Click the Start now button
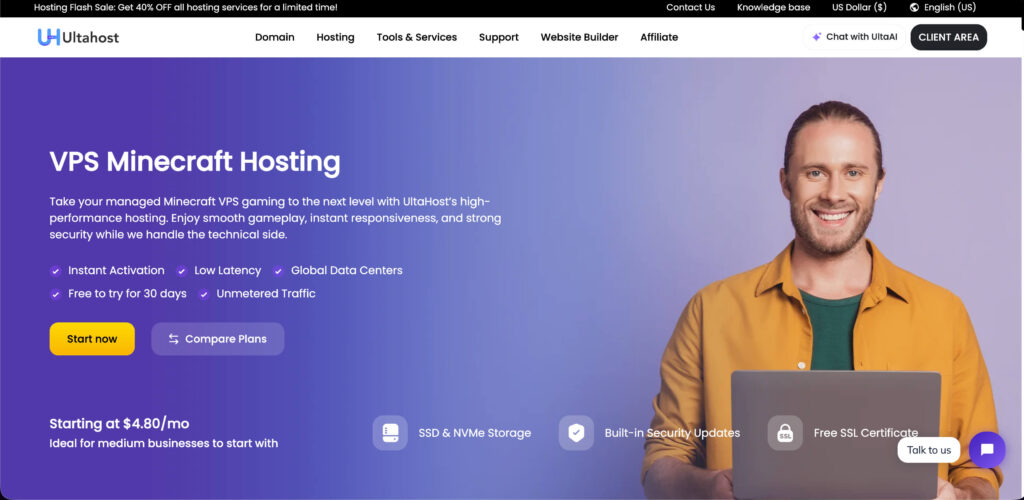Screen dimensions: 1024x500 [92, 339]
